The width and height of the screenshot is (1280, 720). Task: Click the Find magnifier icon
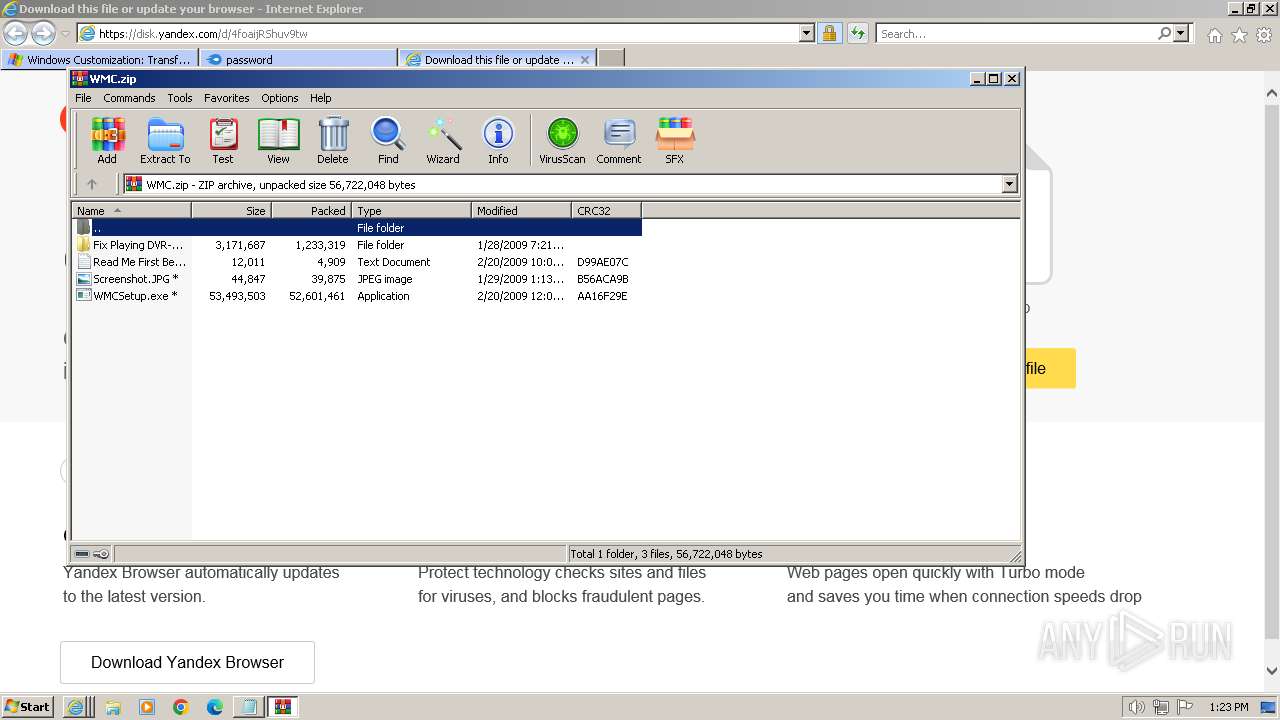click(388, 140)
